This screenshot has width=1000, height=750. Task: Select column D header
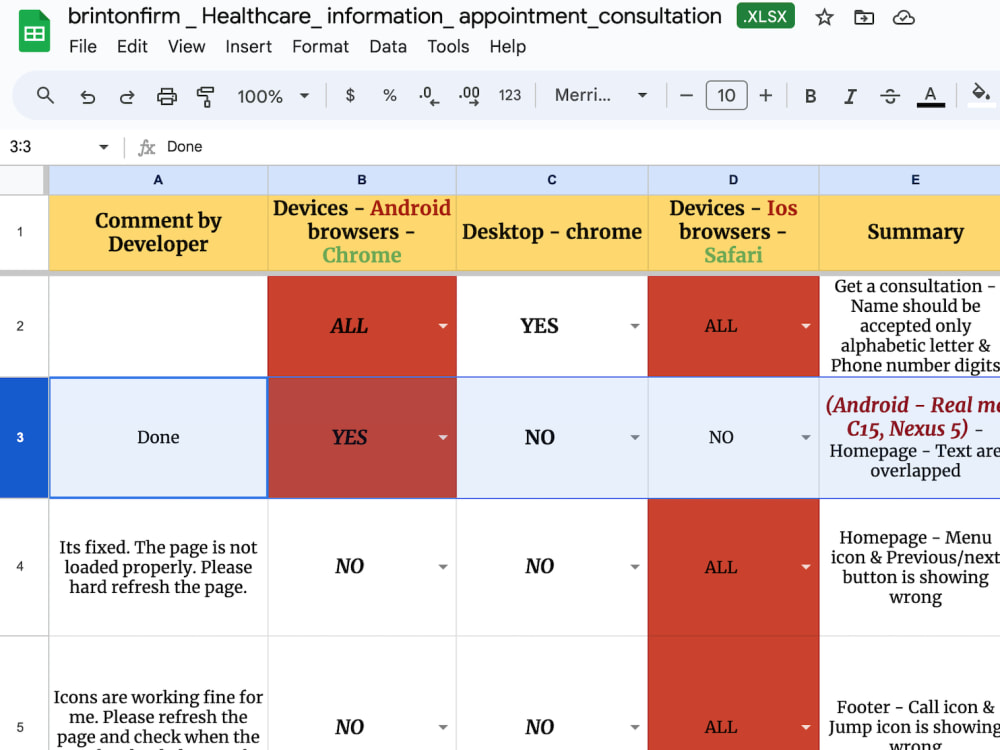pos(733,180)
